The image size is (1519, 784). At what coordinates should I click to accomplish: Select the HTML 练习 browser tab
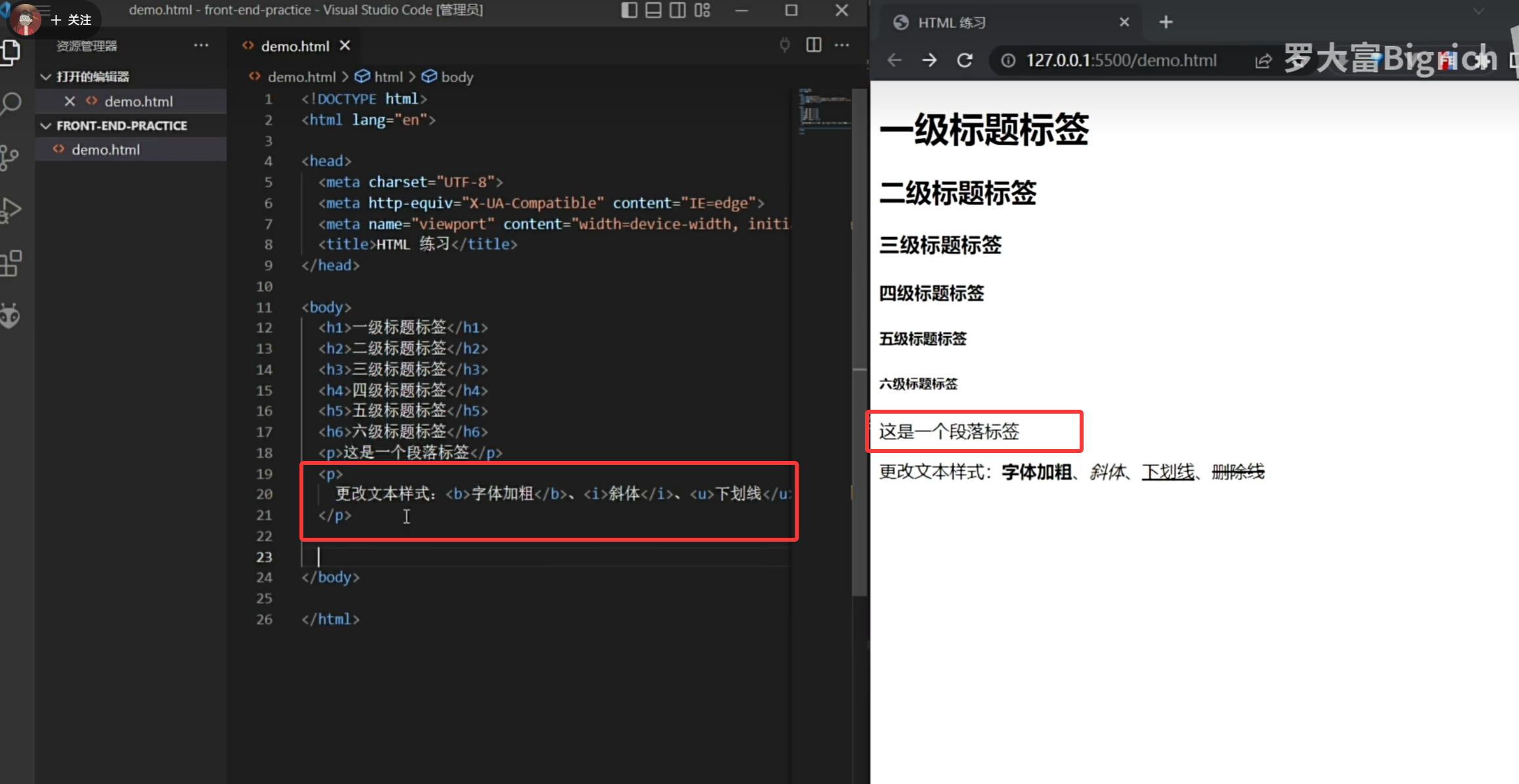(952, 23)
